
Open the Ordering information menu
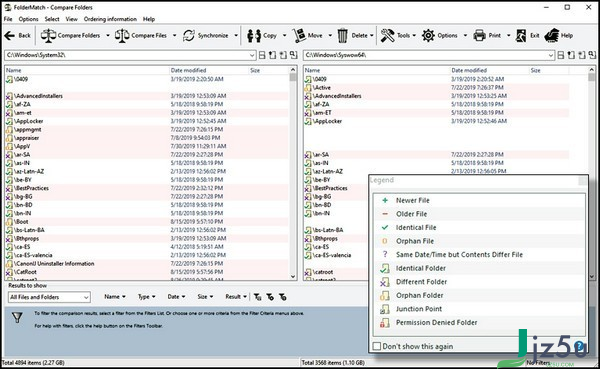click(110, 19)
